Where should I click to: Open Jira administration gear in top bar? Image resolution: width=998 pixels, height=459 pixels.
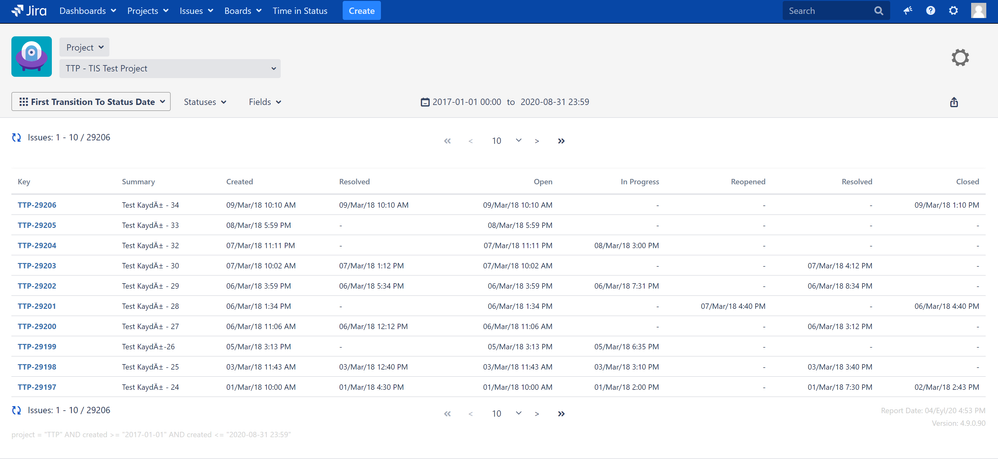click(953, 11)
